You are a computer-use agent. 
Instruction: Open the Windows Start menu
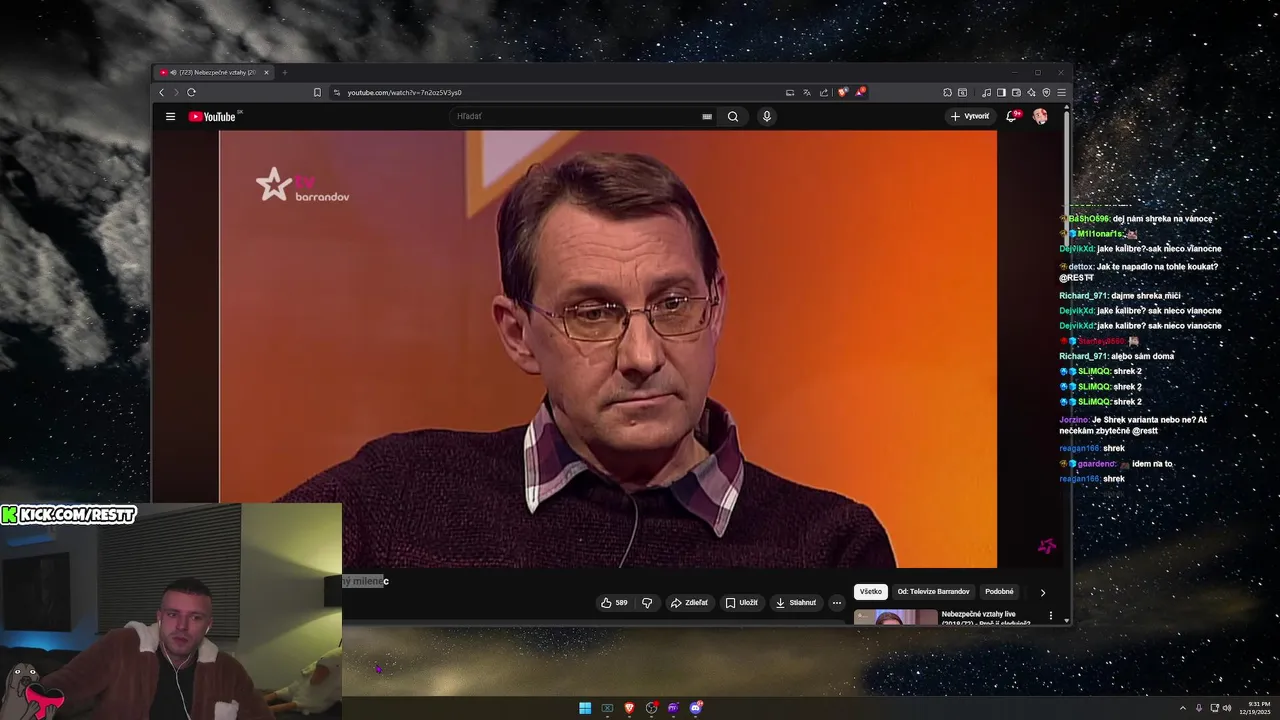click(585, 708)
